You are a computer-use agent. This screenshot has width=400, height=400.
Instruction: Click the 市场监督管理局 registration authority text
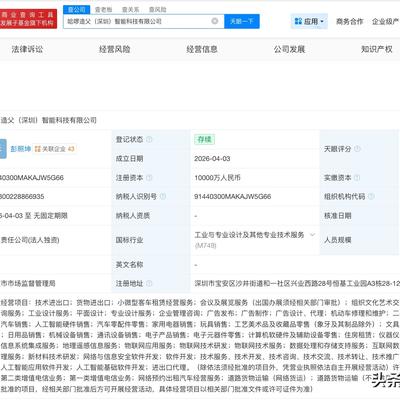(28, 283)
